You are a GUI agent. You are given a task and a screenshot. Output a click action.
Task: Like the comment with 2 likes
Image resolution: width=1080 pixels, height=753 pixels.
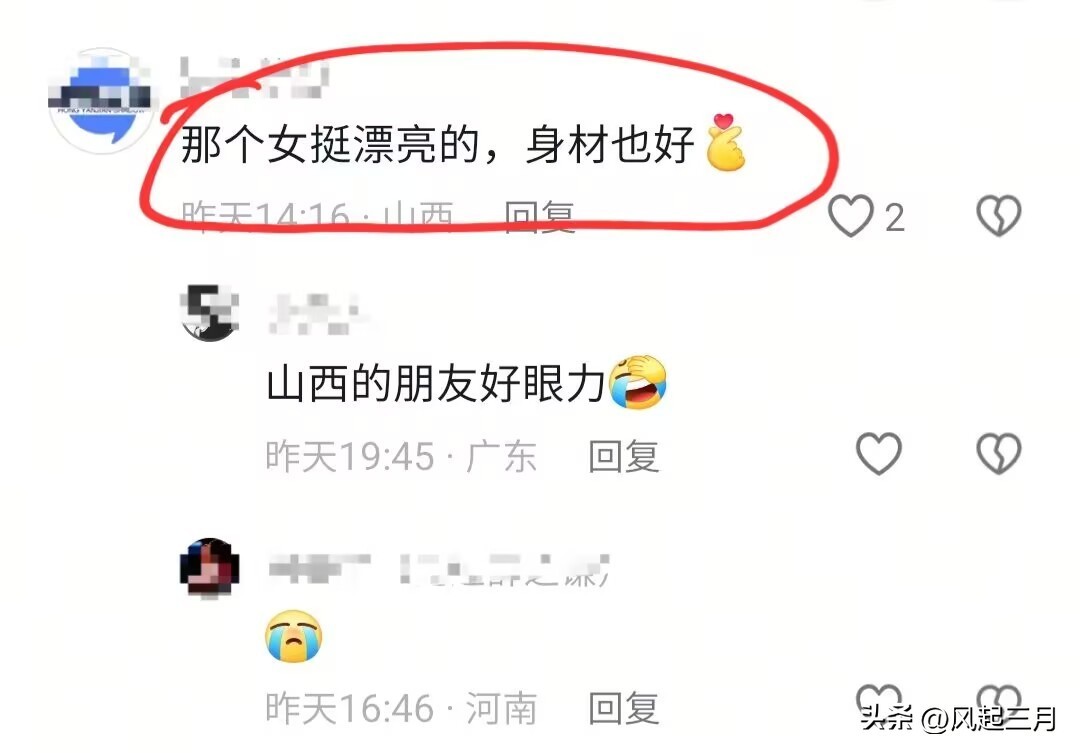click(850, 216)
